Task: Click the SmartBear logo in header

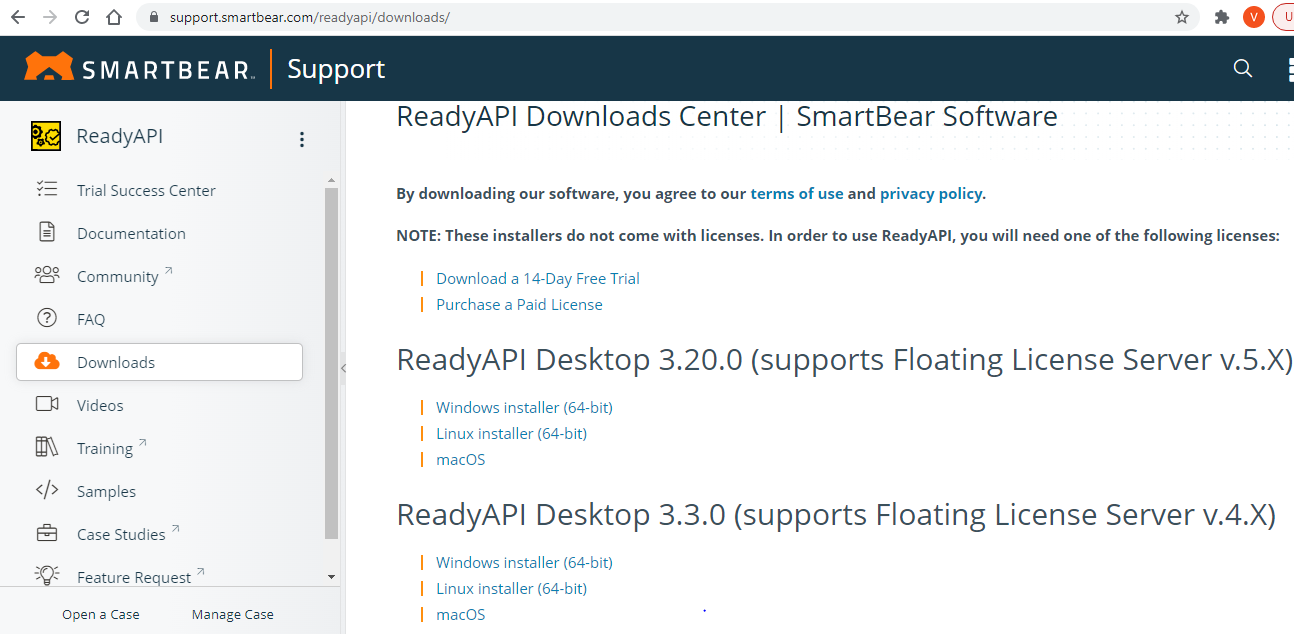Action: 139,68
